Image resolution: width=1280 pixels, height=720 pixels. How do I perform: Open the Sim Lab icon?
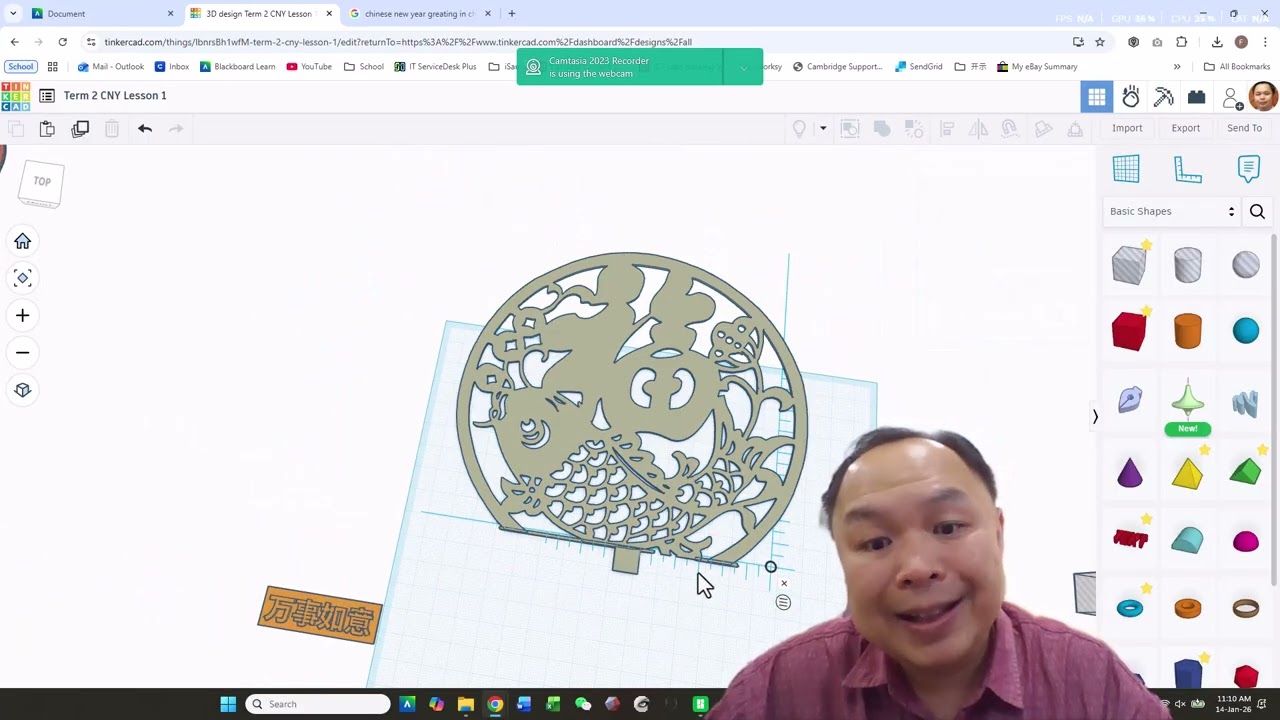click(x=1131, y=97)
